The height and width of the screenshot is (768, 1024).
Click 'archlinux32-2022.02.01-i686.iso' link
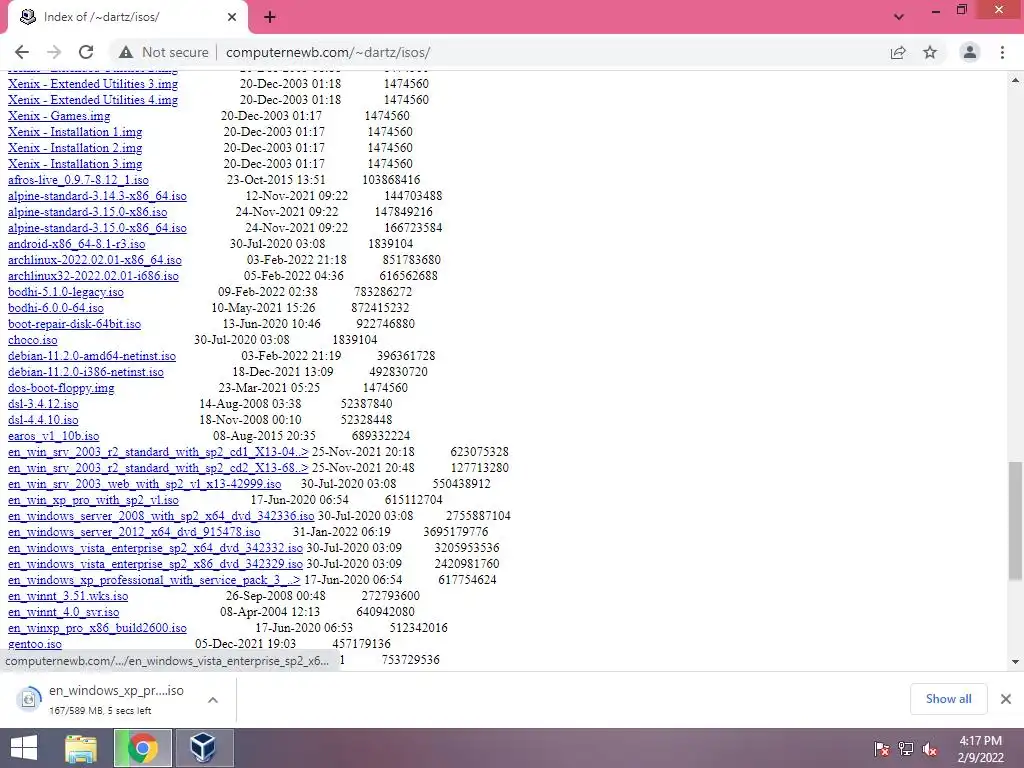pyautogui.click(x=93, y=276)
